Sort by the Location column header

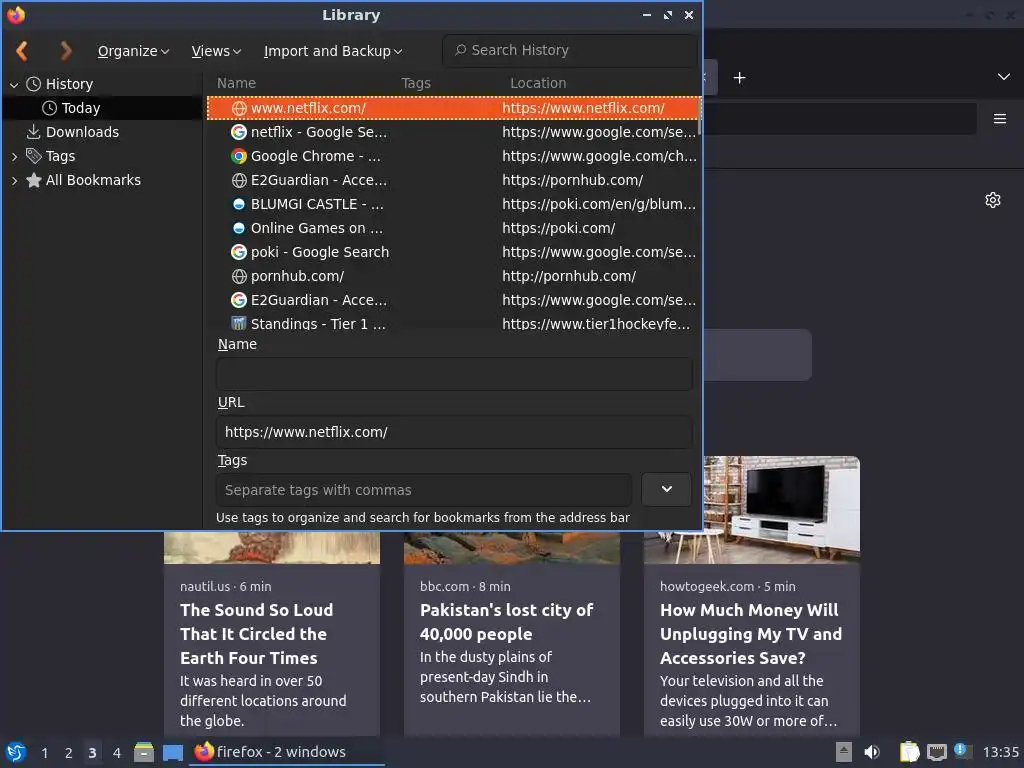538,84
